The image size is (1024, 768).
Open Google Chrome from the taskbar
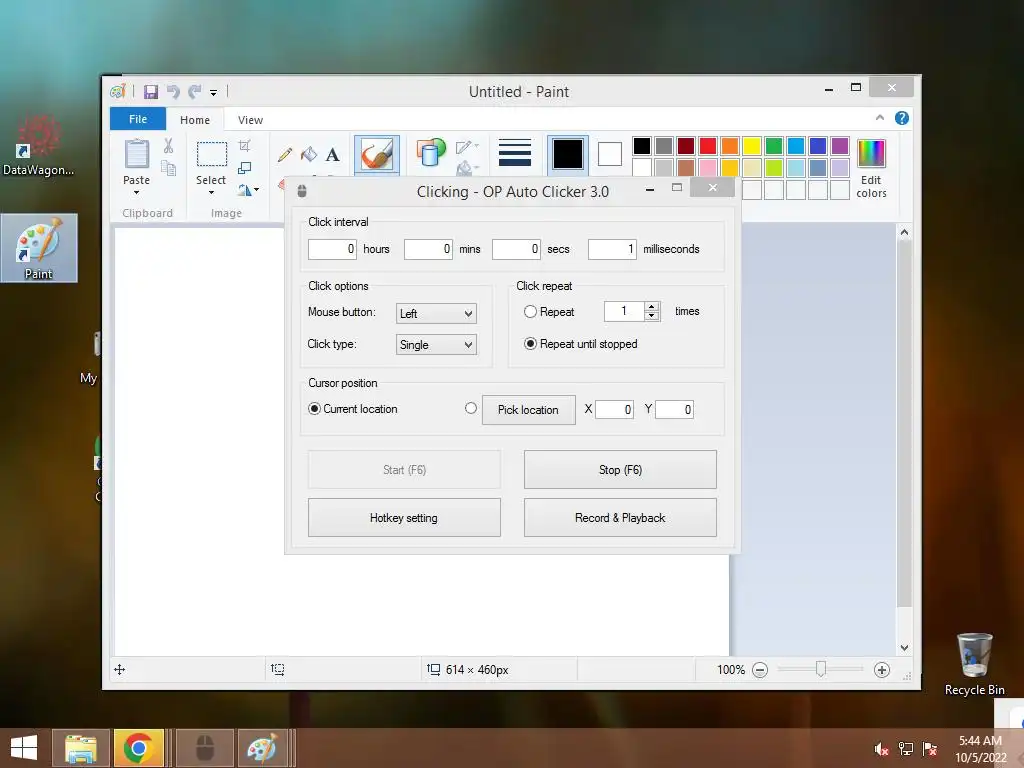pos(138,748)
